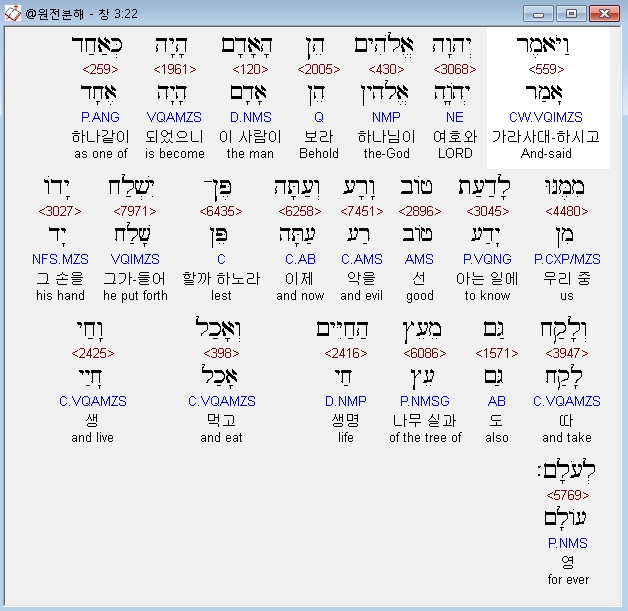This screenshot has width=628, height=611.
Task: Click the parsing code C.AB
Action: pos(300,259)
